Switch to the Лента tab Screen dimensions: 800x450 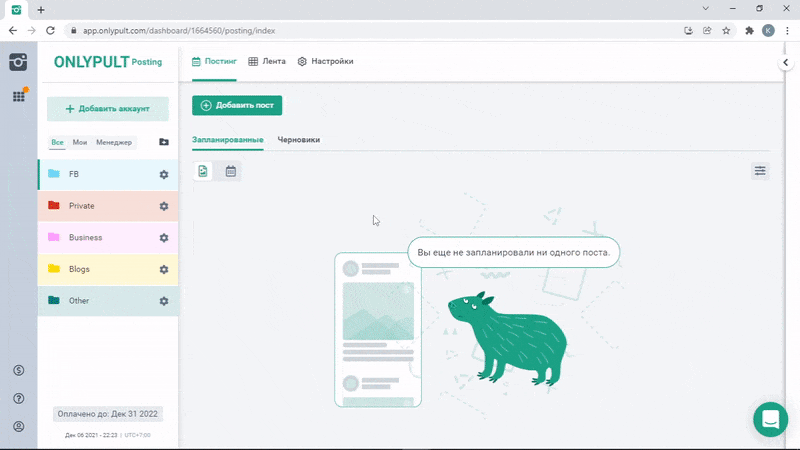coord(267,61)
